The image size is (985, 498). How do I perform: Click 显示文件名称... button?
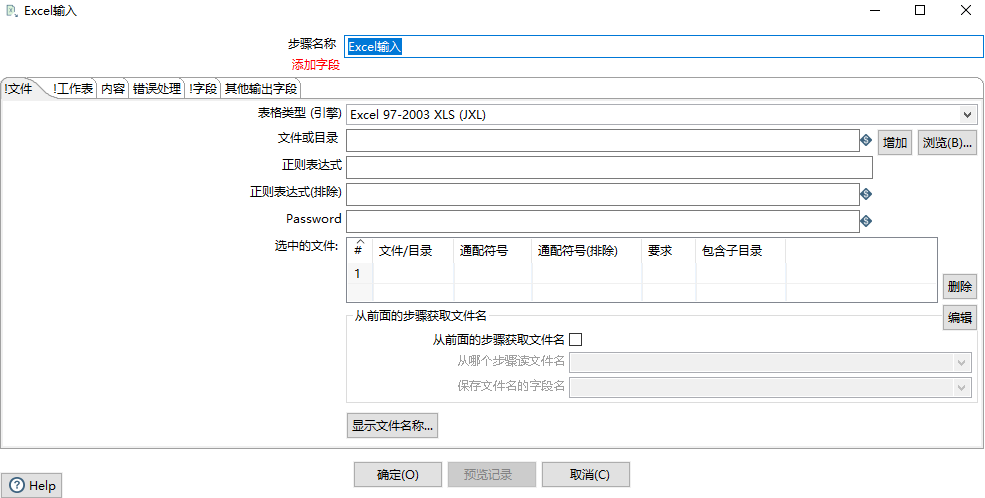(392, 425)
